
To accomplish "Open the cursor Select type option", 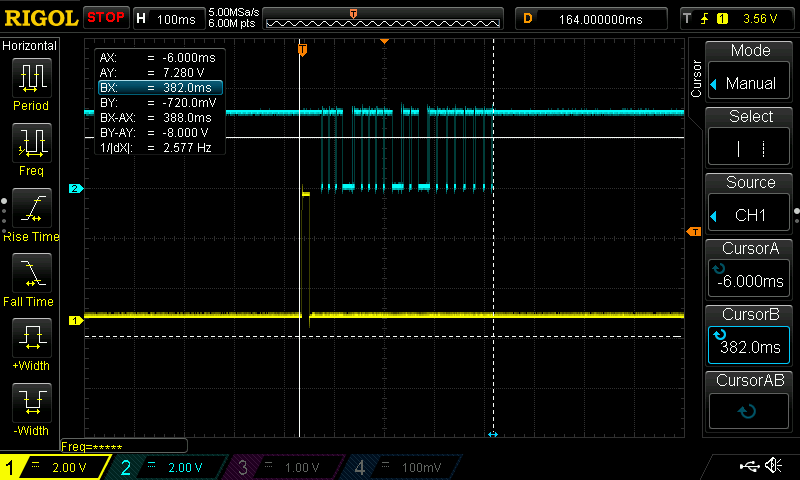I will tap(750, 136).
